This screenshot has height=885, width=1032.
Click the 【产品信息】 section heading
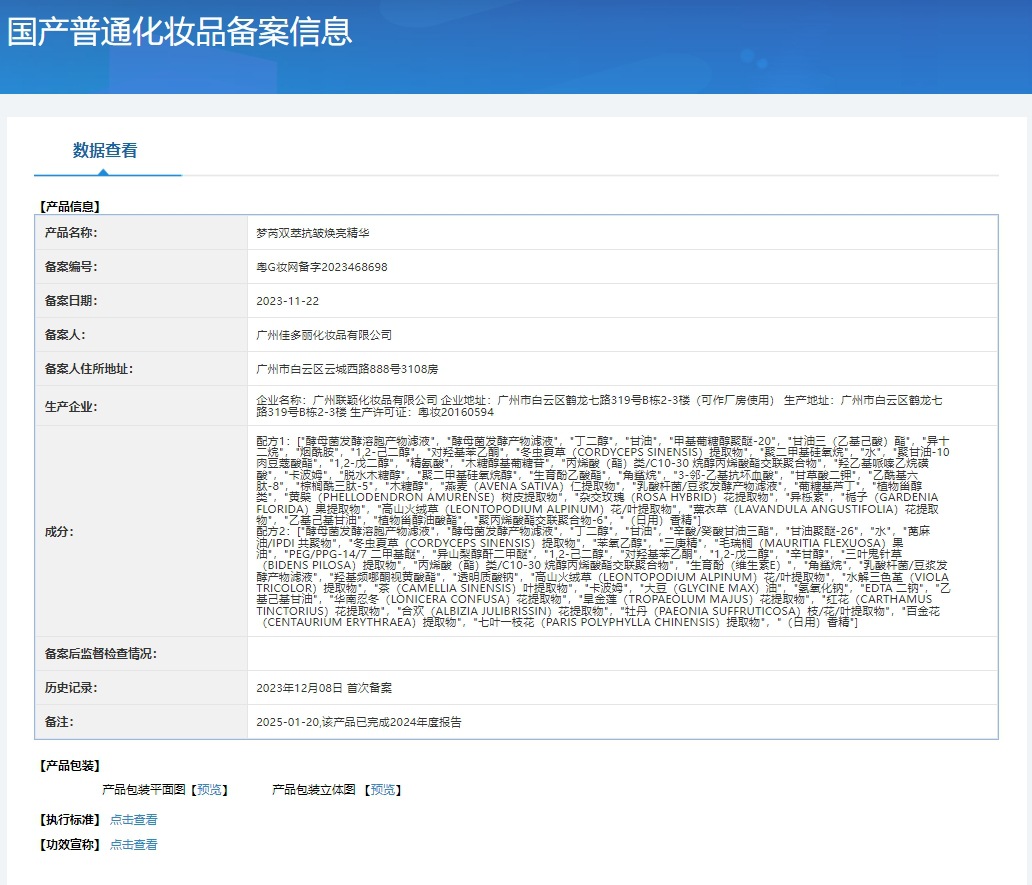coord(70,207)
